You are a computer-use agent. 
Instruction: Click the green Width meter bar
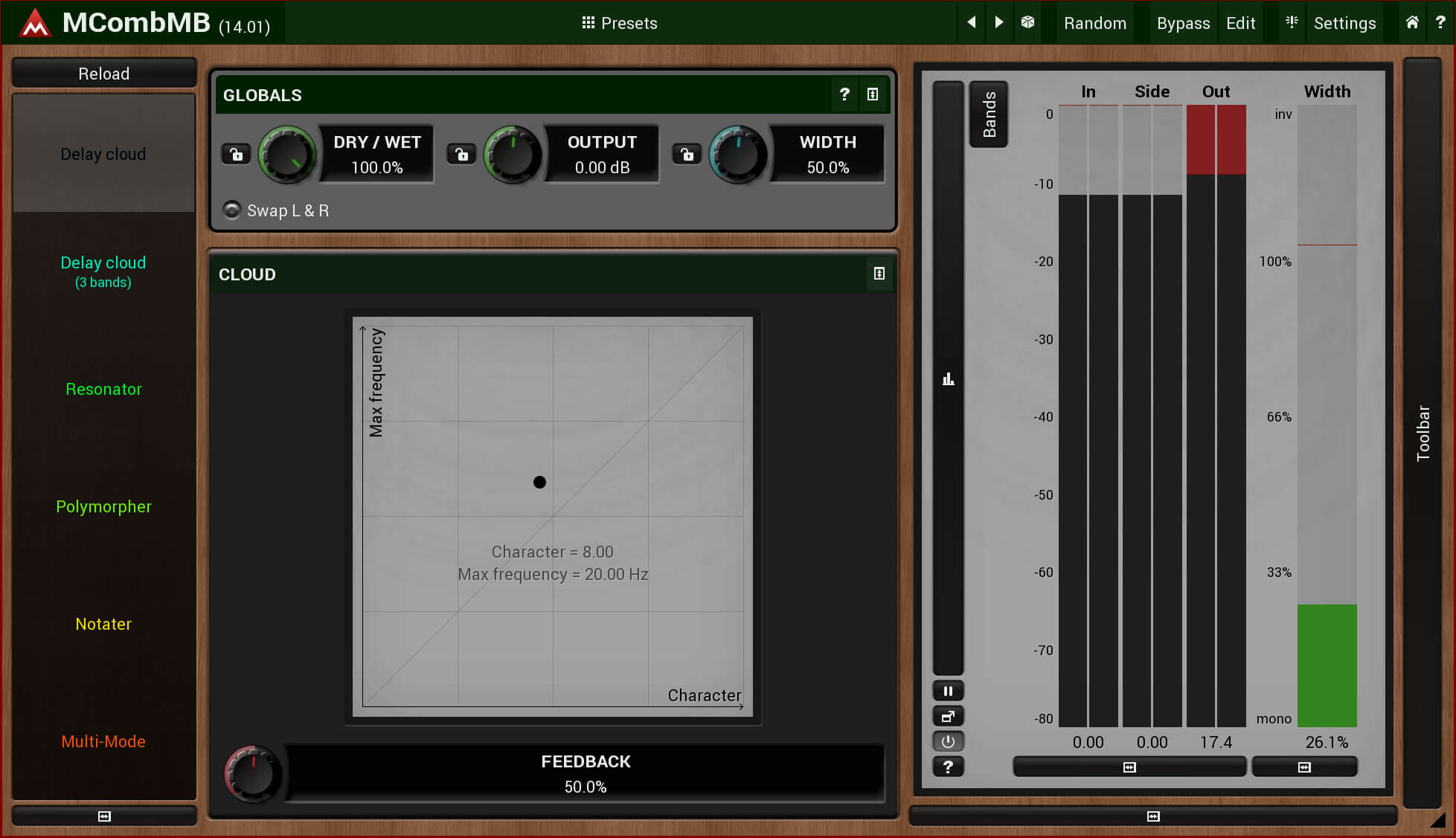click(1327, 665)
